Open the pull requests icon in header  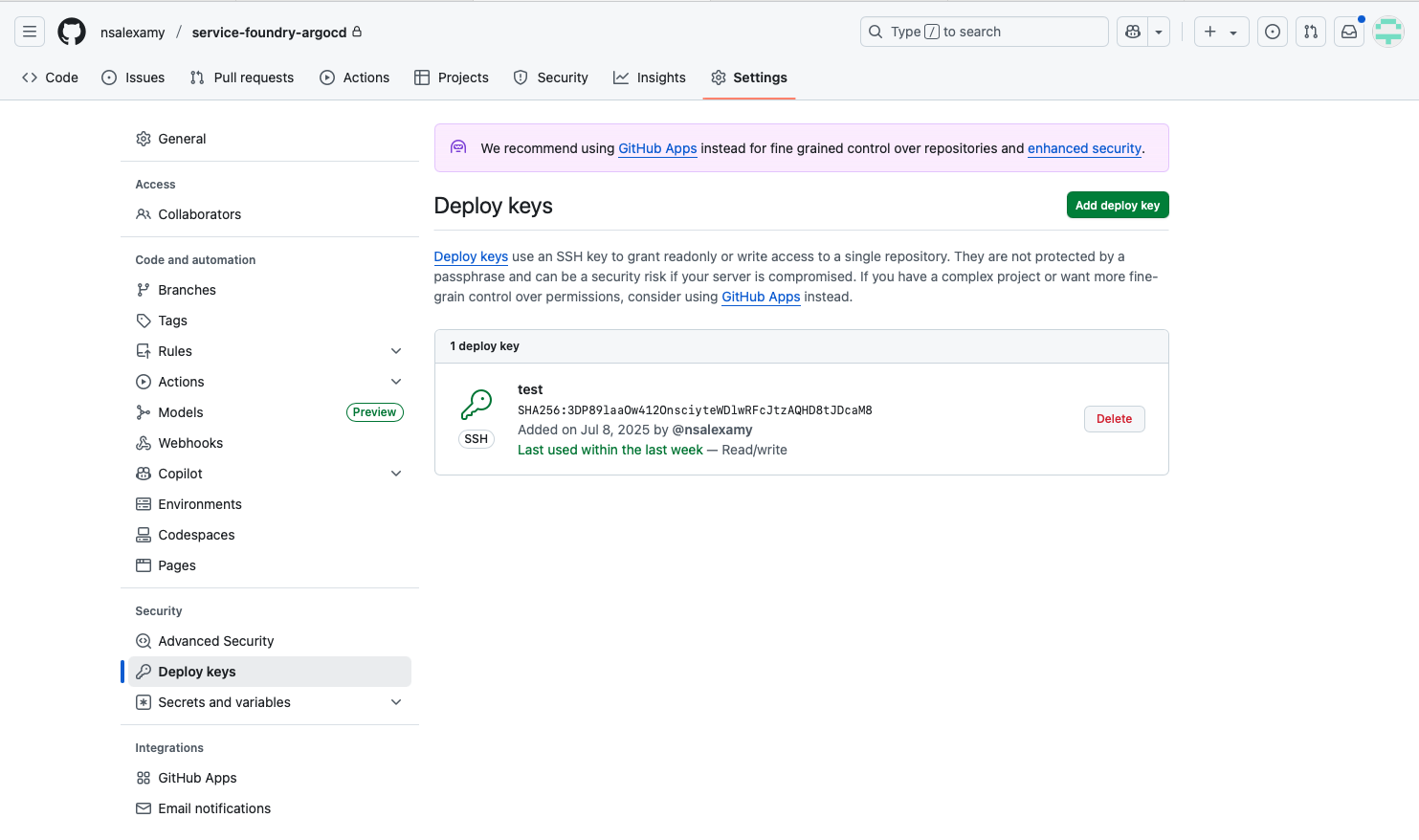click(1311, 32)
